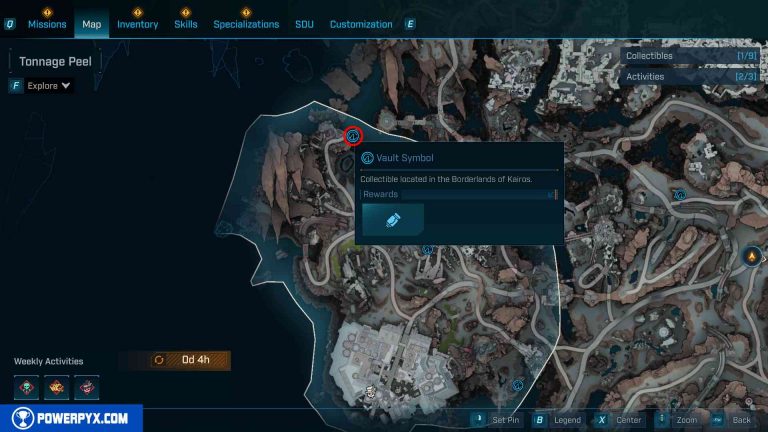Open the SDU tab
768x432 pixels.
304,24
